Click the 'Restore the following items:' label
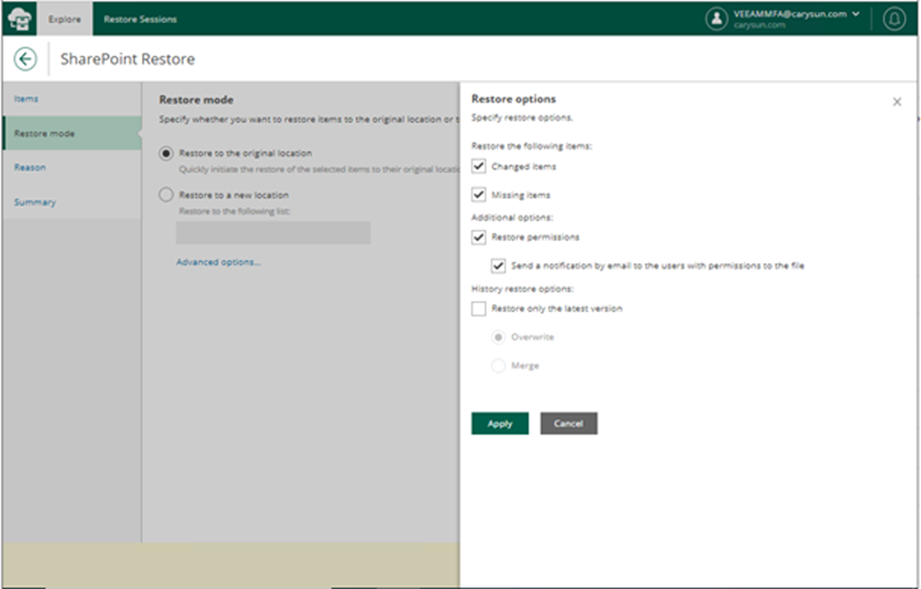This screenshot has height=589, width=921. (532, 146)
